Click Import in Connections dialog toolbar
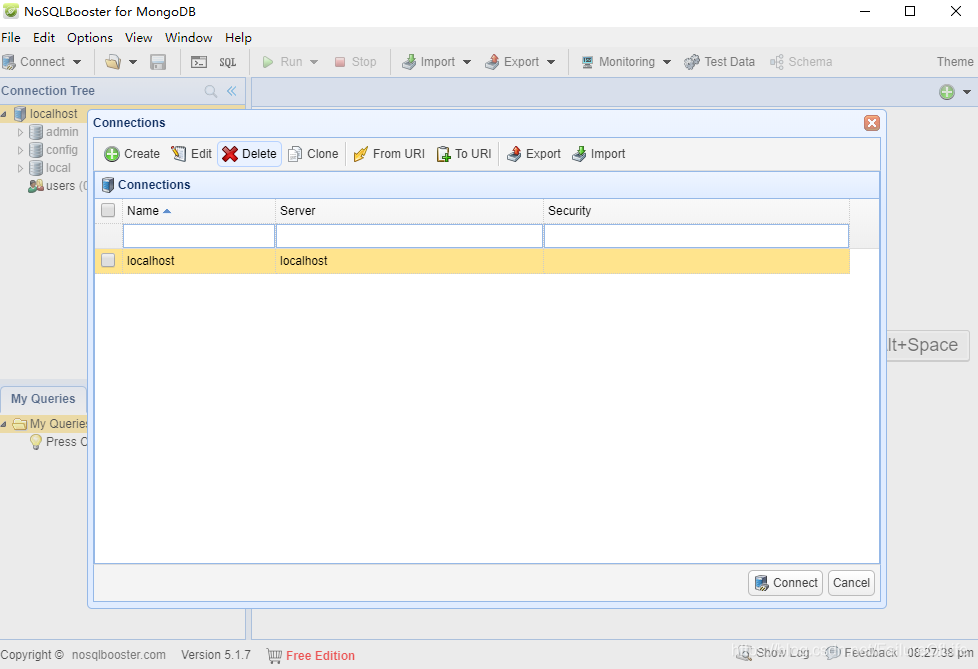This screenshot has height=669, width=978. [599, 154]
